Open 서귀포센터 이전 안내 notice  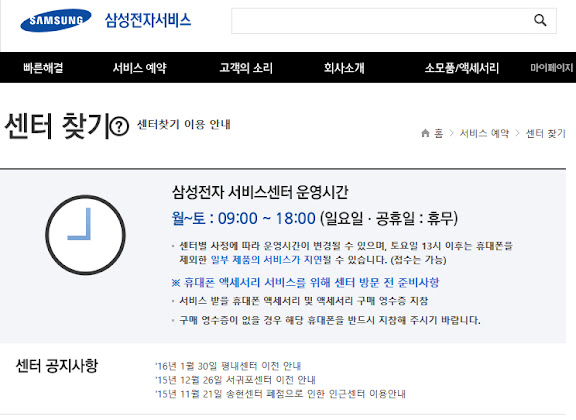pyautogui.click(x=235, y=380)
